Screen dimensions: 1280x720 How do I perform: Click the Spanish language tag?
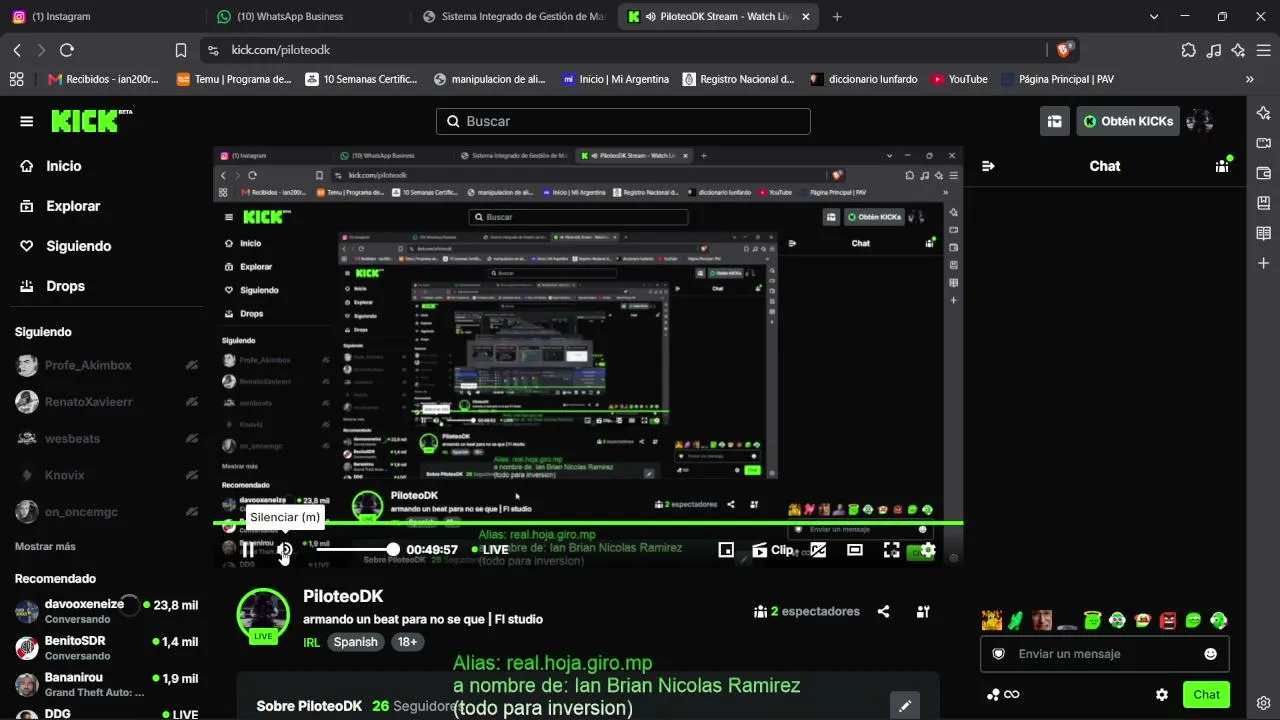pos(356,642)
